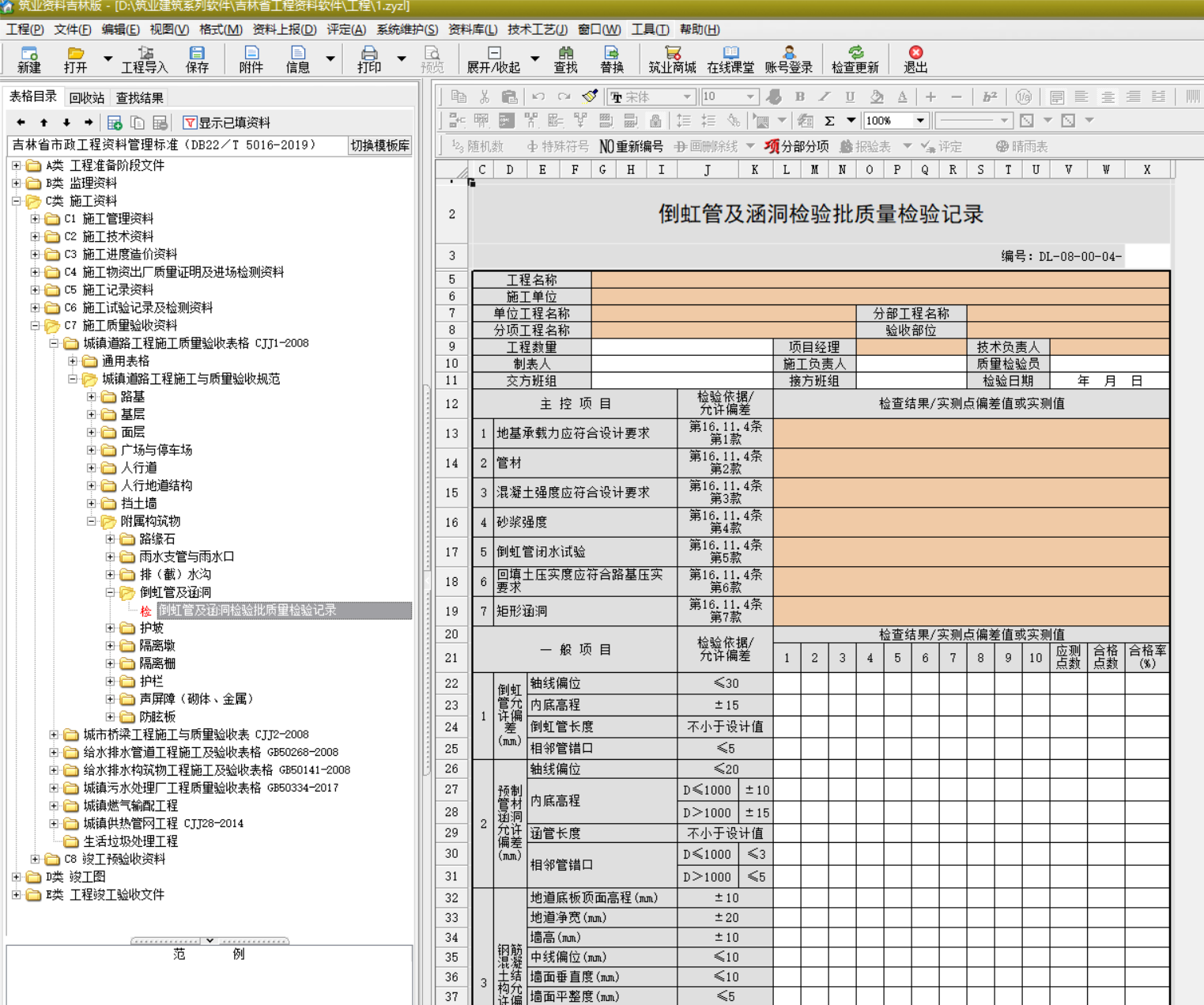Open dropdown arrow next to 打开

click(x=108, y=59)
